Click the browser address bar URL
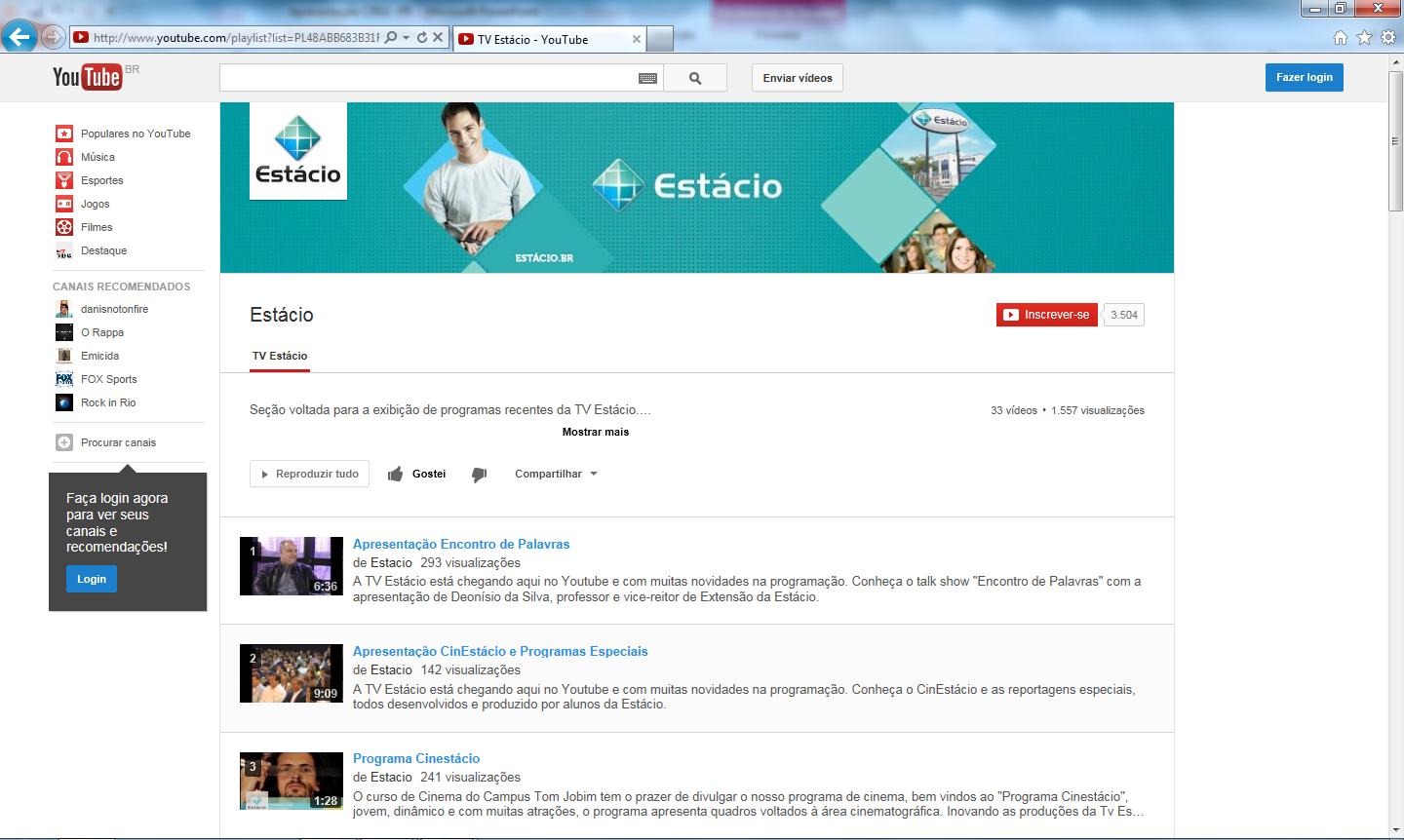The width and height of the screenshot is (1404, 840). click(x=236, y=38)
